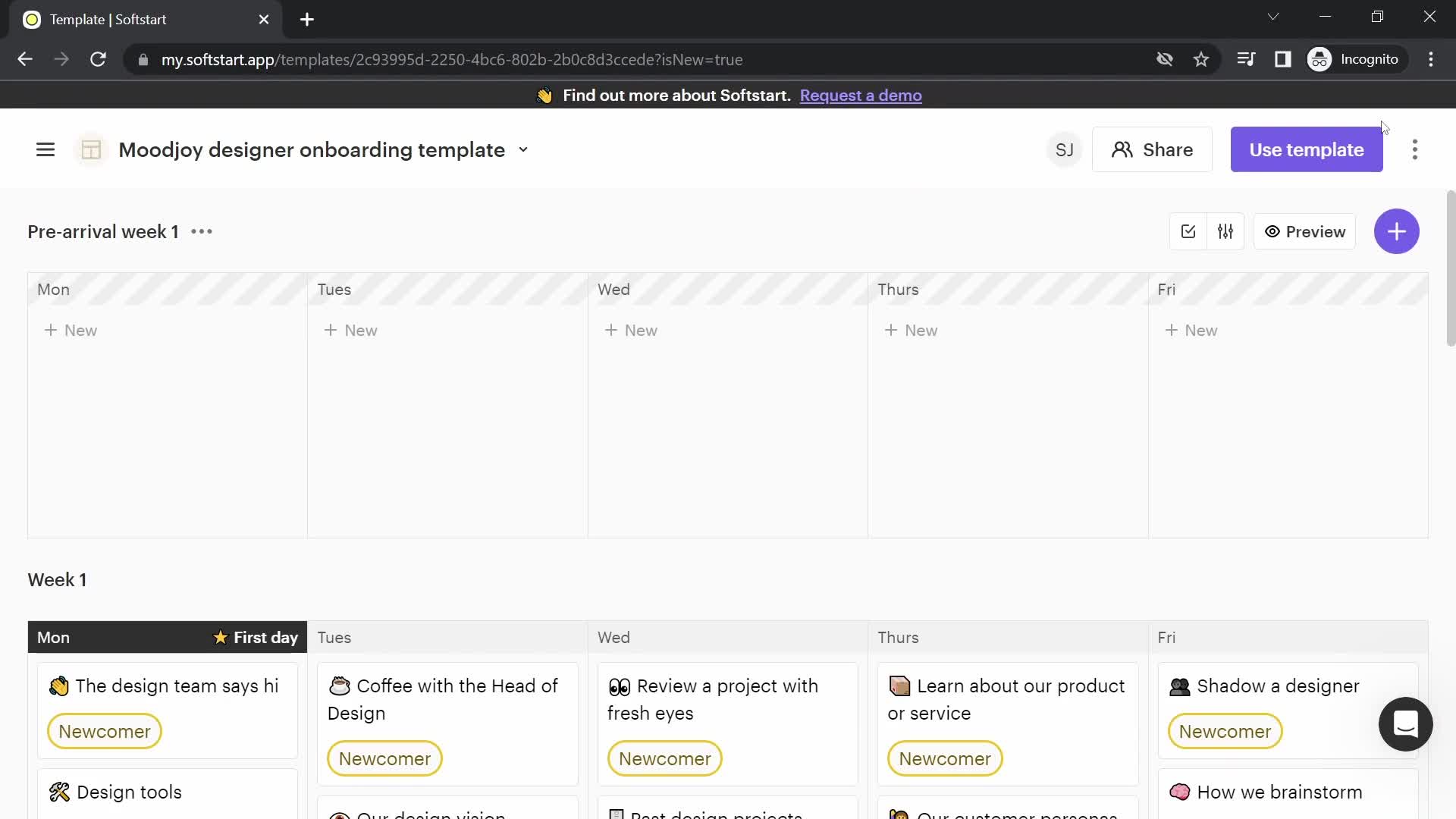
Task: Open Coffee with the Head of Design card
Action: pos(447,723)
